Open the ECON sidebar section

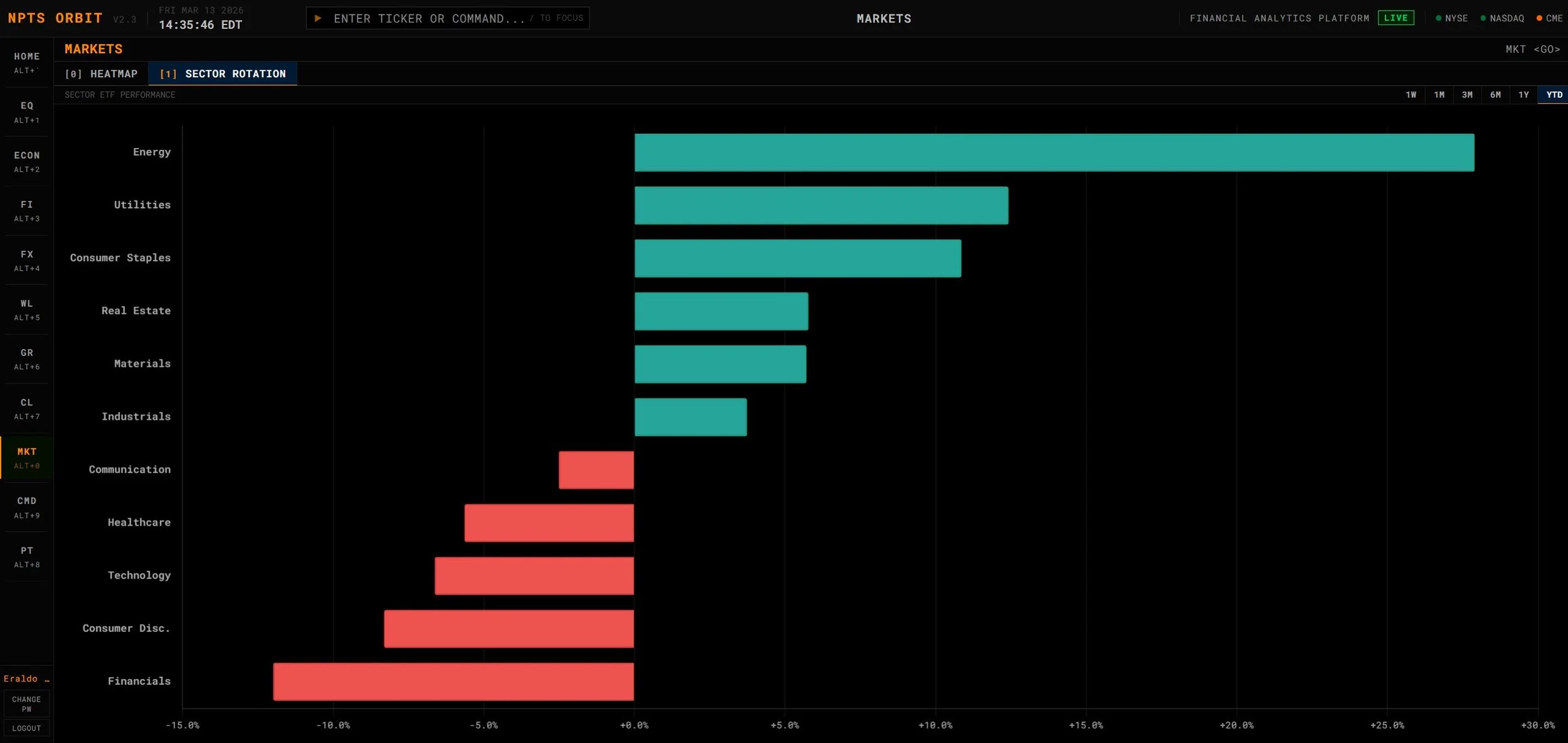pyautogui.click(x=26, y=161)
